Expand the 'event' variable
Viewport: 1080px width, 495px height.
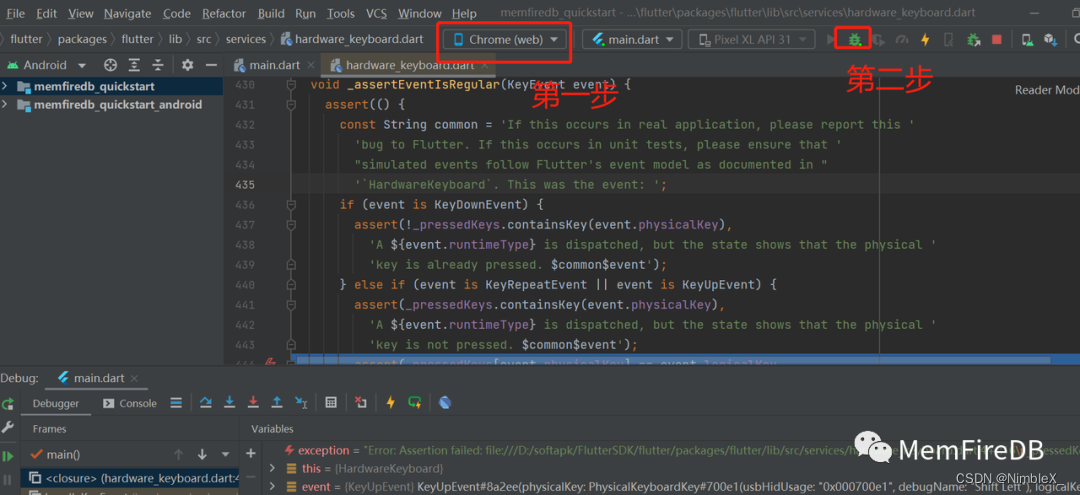tap(272, 487)
